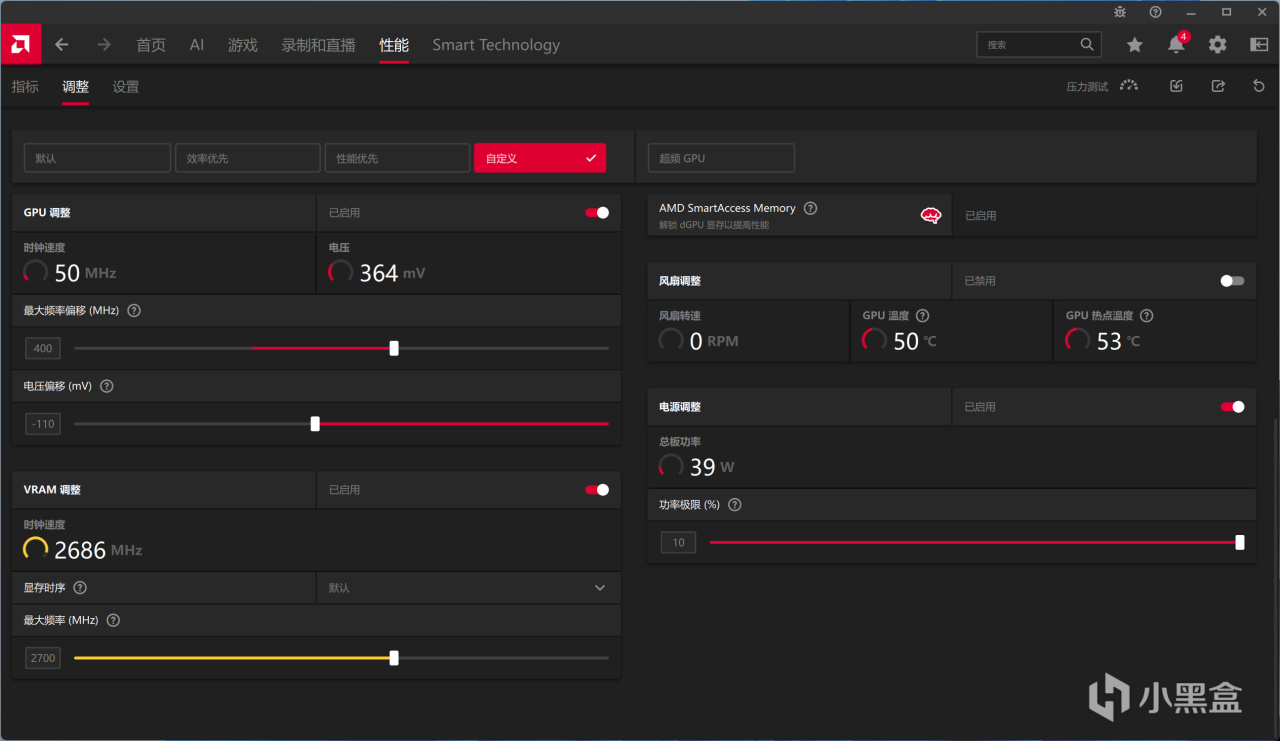Click the reset tuning icon
1280x741 pixels.
(x=1259, y=86)
